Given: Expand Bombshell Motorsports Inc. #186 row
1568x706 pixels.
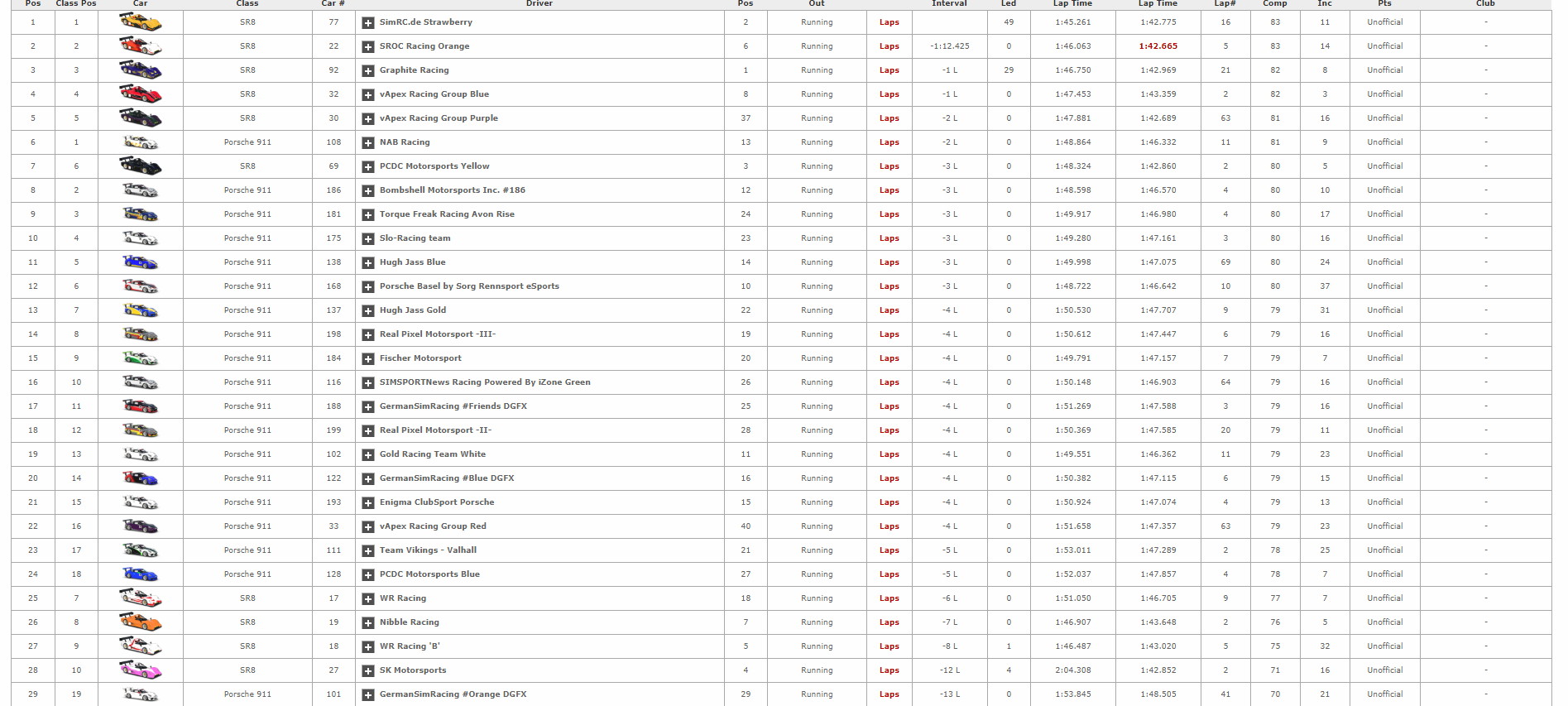Looking at the screenshot, I should coord(368,191).
